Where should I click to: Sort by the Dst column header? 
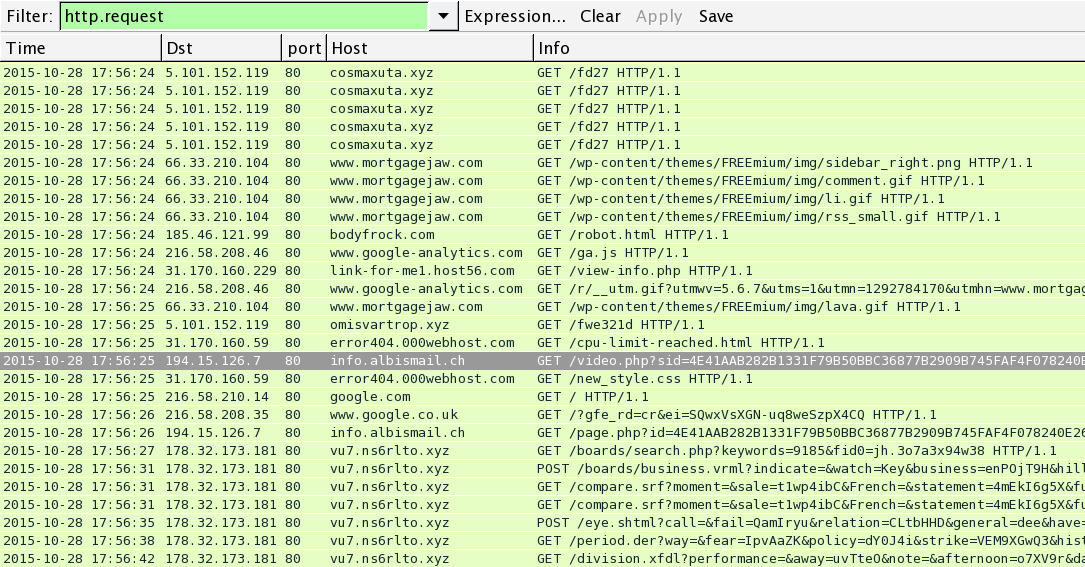pos(221,48)
